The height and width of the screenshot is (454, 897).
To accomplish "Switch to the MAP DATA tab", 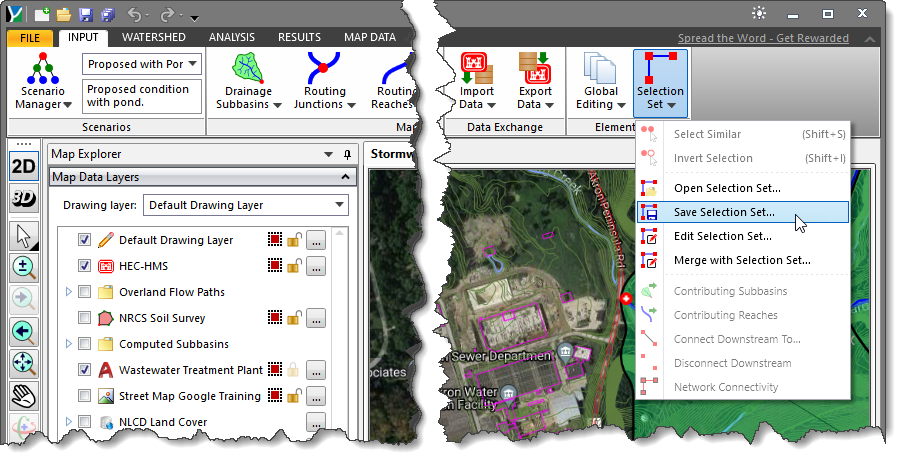I will [x=370, y=37].
